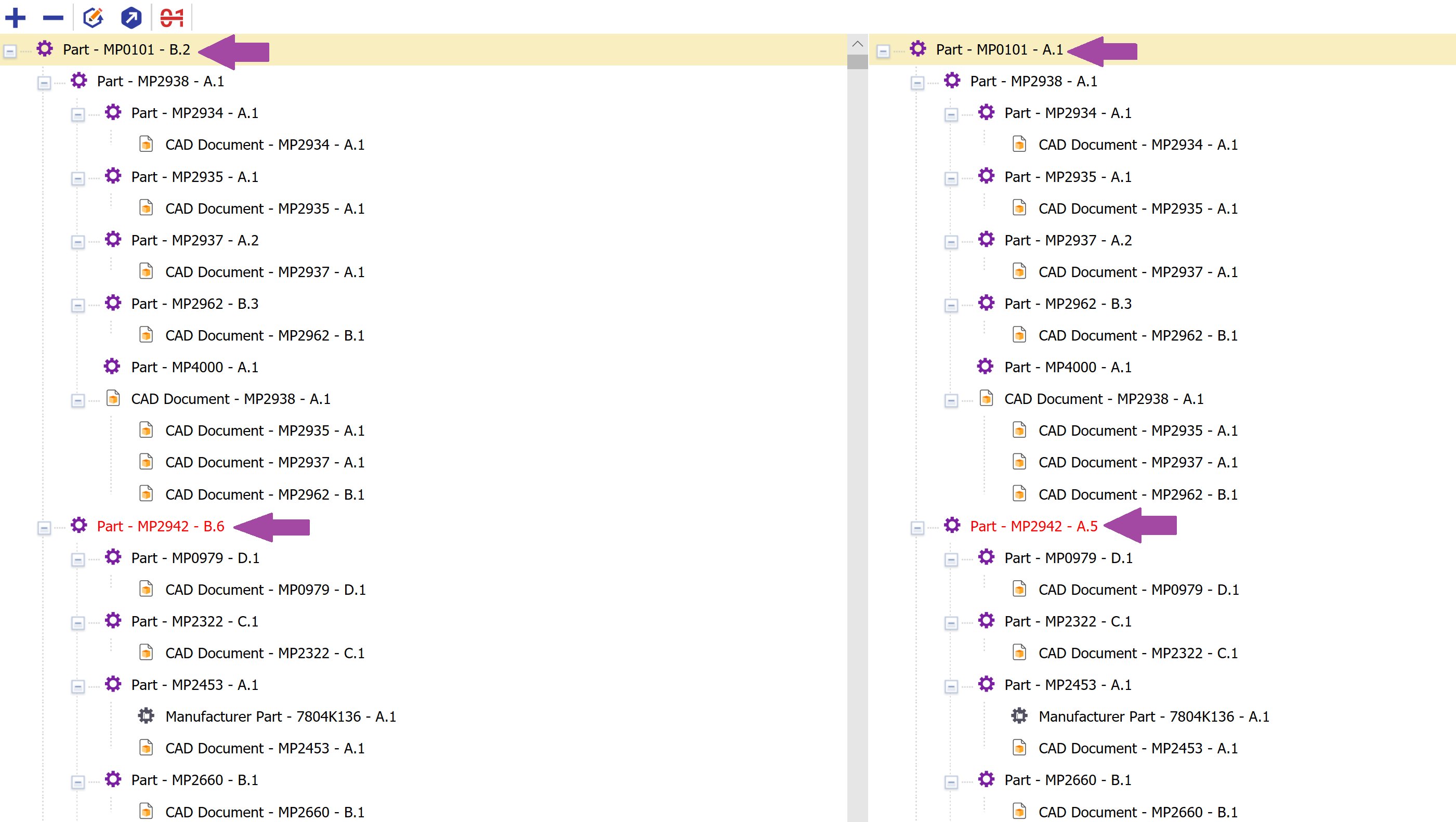Click the blue minus collapse-all icon
This screenshot has height=822, width=1456.
pos(53,18)
